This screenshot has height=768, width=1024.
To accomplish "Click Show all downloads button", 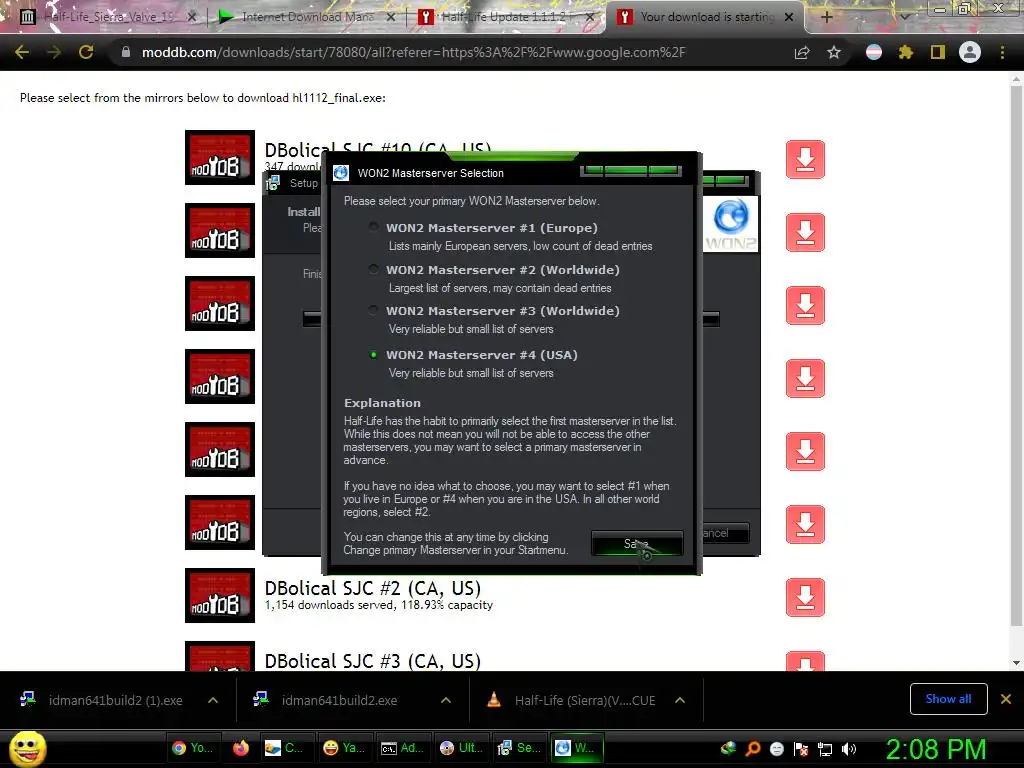I will point(948,699).
